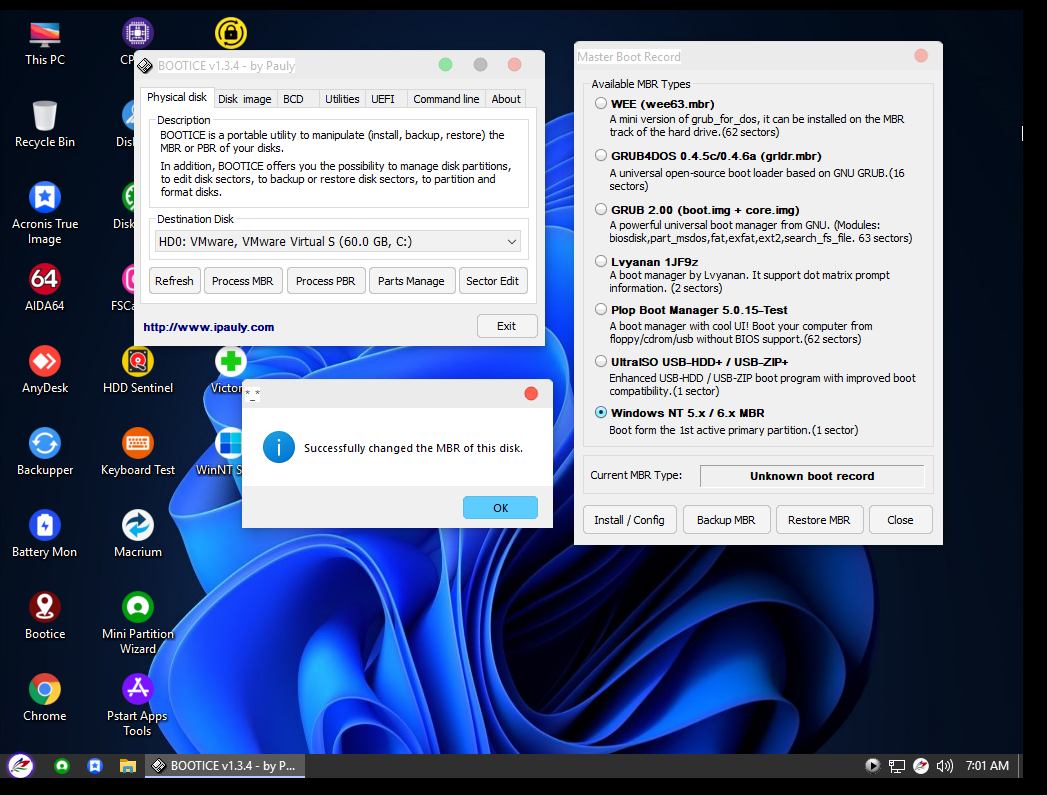Image resolution: width=1047 pixels, height=795 pixels.
Task: Click the Refresh button
Action: coord(174,281)
